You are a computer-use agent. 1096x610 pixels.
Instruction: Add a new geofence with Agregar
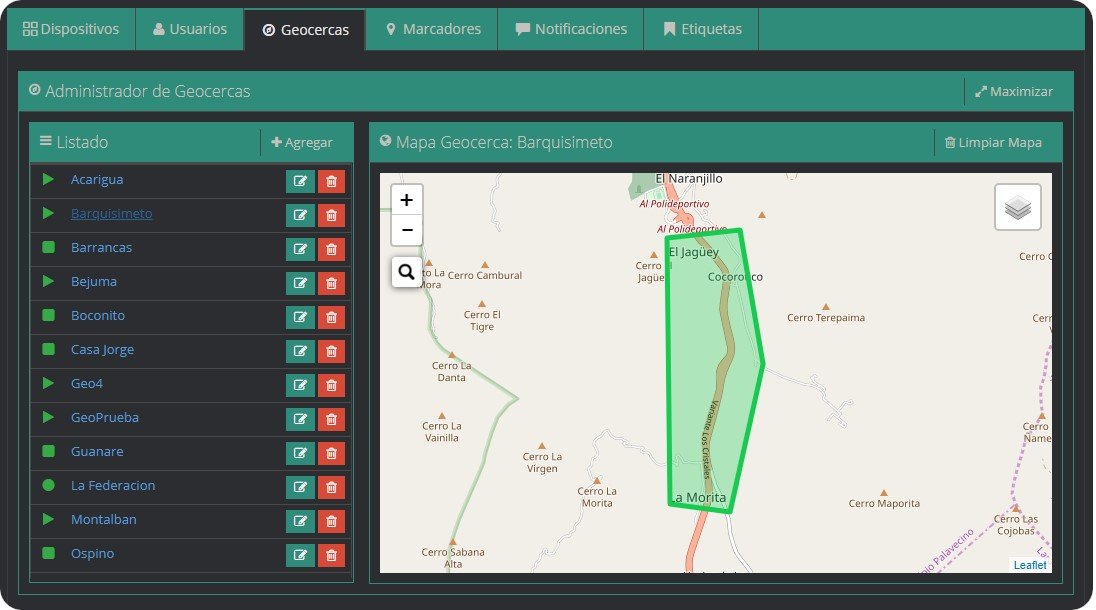(x=302, y=142)
